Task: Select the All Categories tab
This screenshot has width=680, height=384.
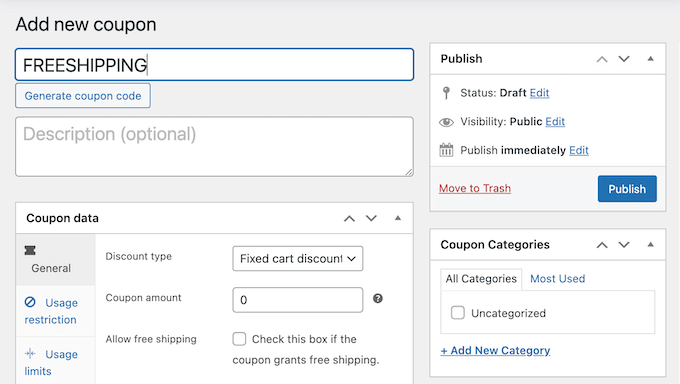Action: (481, 279)
